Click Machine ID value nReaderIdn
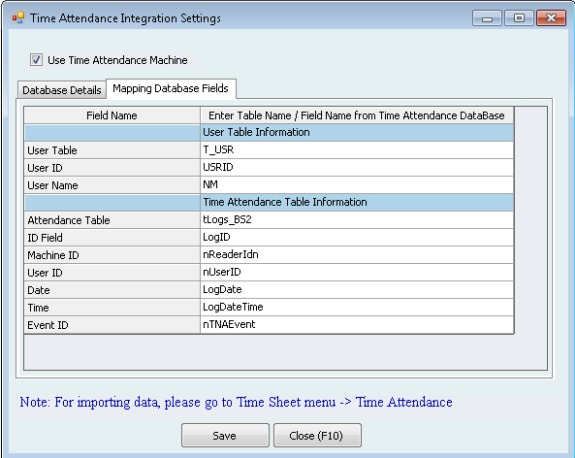This screenshot has height=458, width=575. (x=357, y=255)
